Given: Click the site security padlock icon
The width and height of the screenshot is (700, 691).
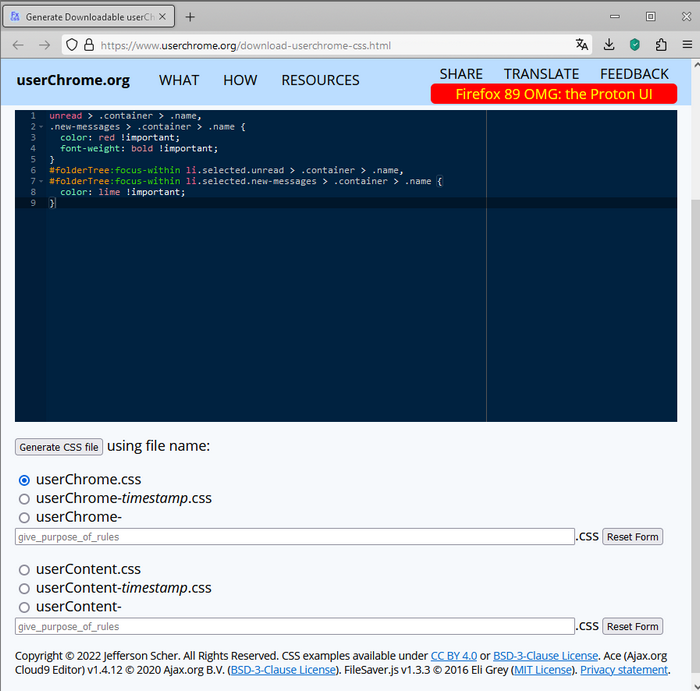Looking at the screenshot, I should [x=89, y=45].
